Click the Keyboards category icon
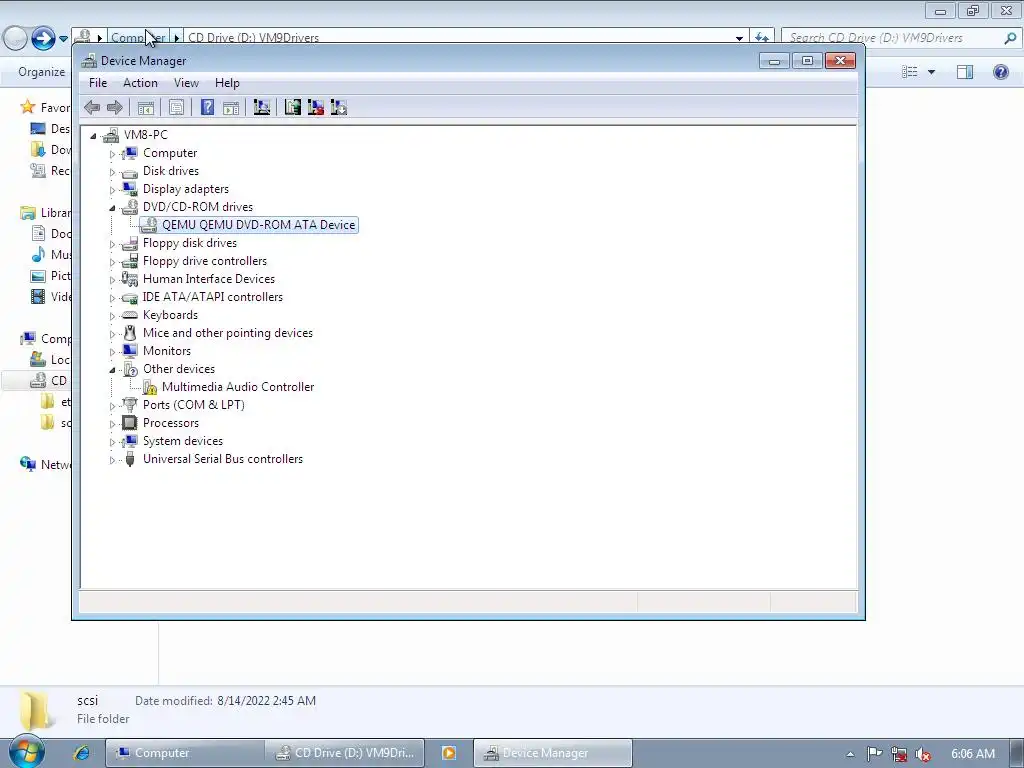 tap(130, 315)
